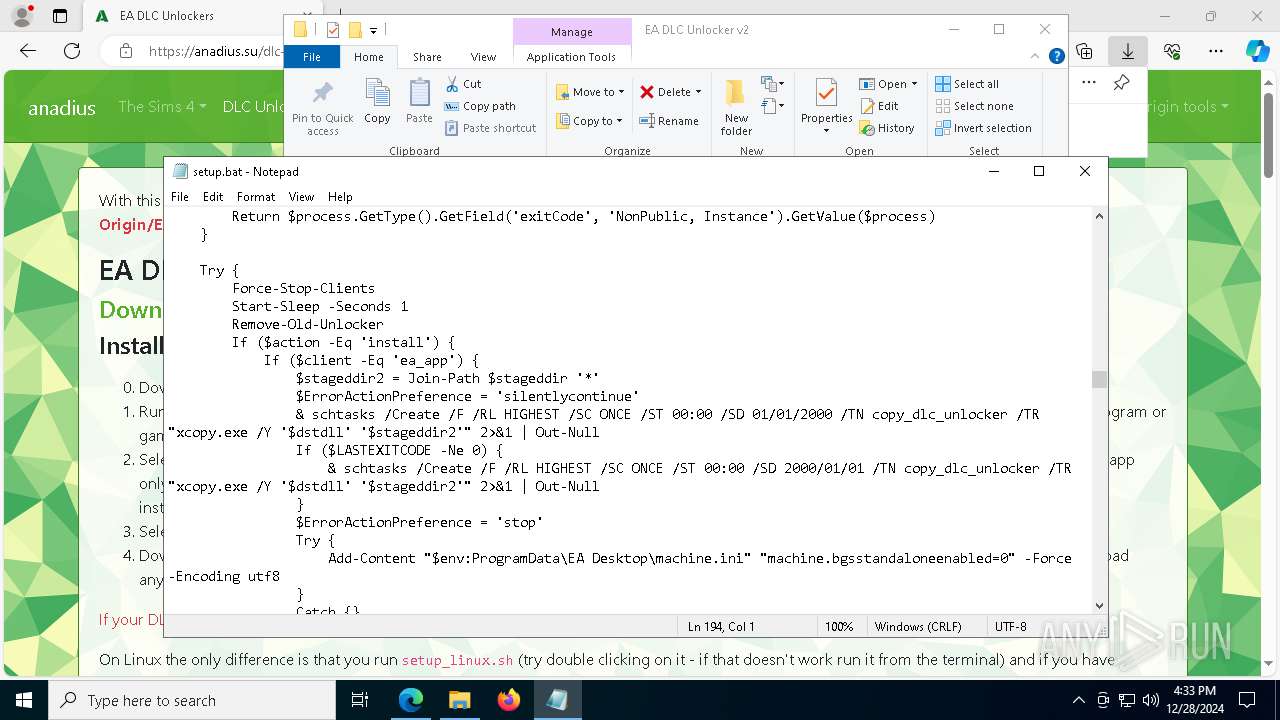
Task: Click the Delete button in Organize group
Action: tap(664, 92)
